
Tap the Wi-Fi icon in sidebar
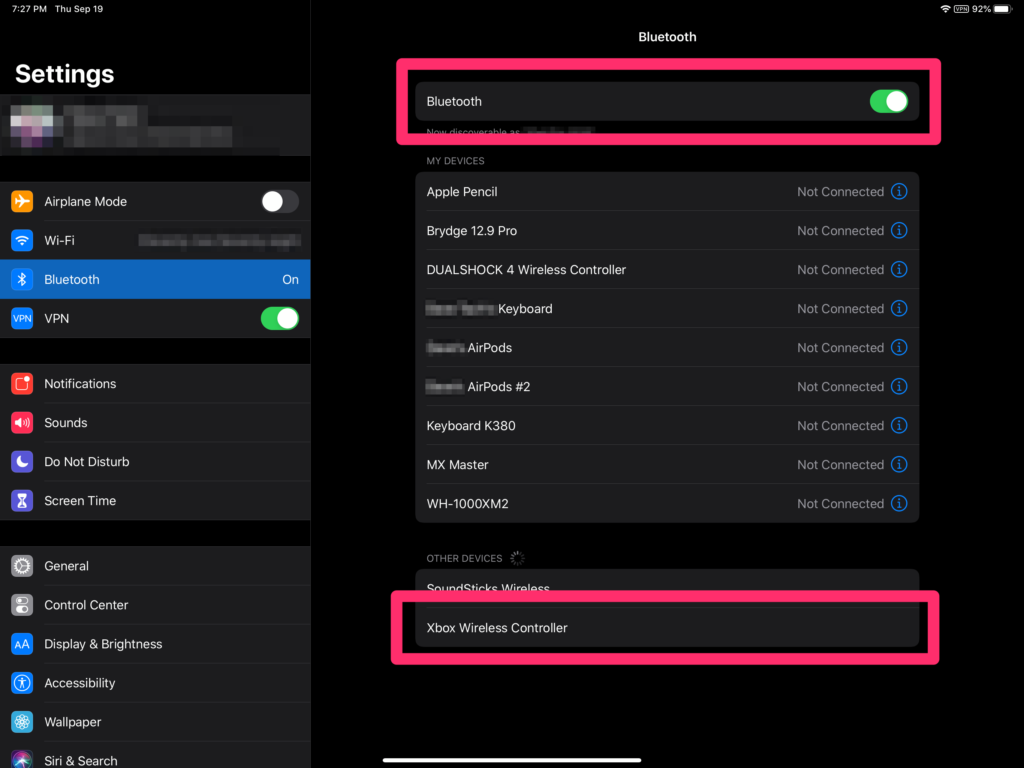coord(22,240)
